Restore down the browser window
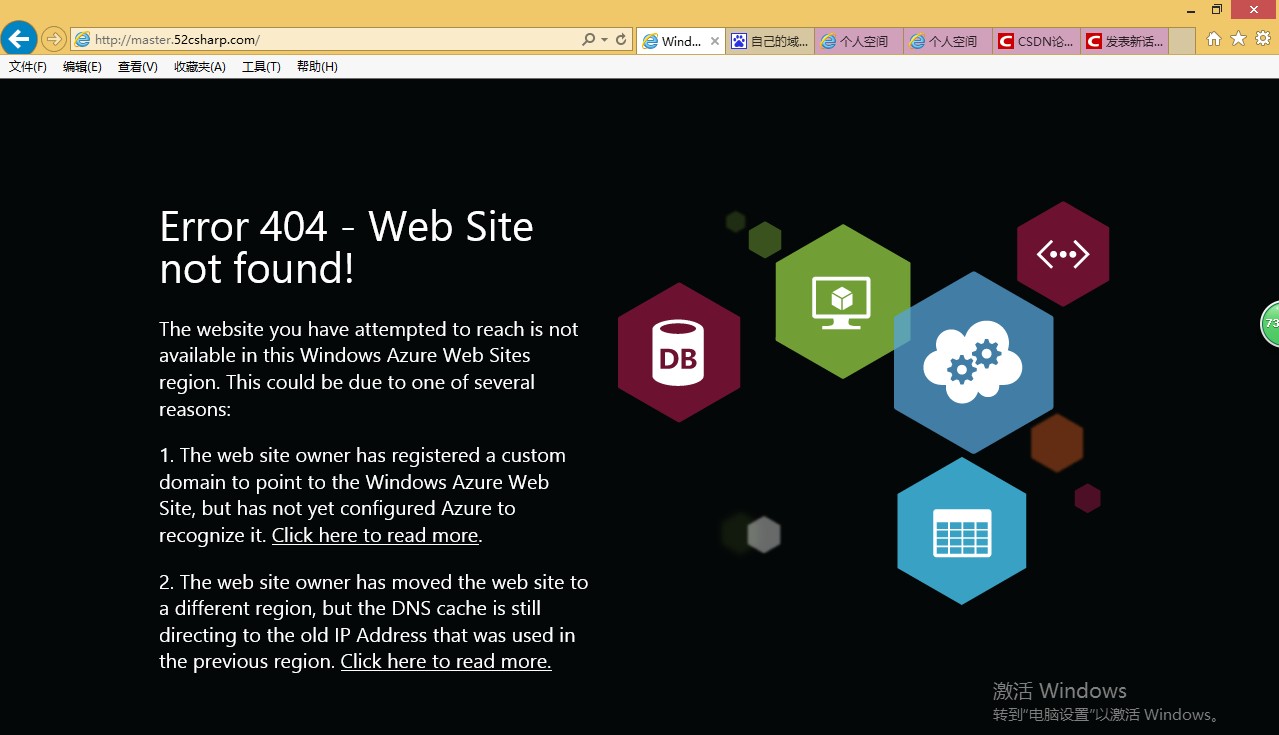 (1216, 9)
